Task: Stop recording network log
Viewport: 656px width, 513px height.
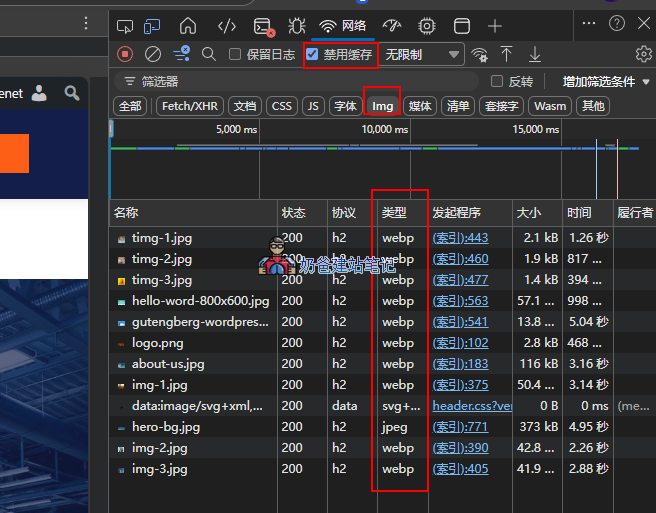Action: pos(125,55)
